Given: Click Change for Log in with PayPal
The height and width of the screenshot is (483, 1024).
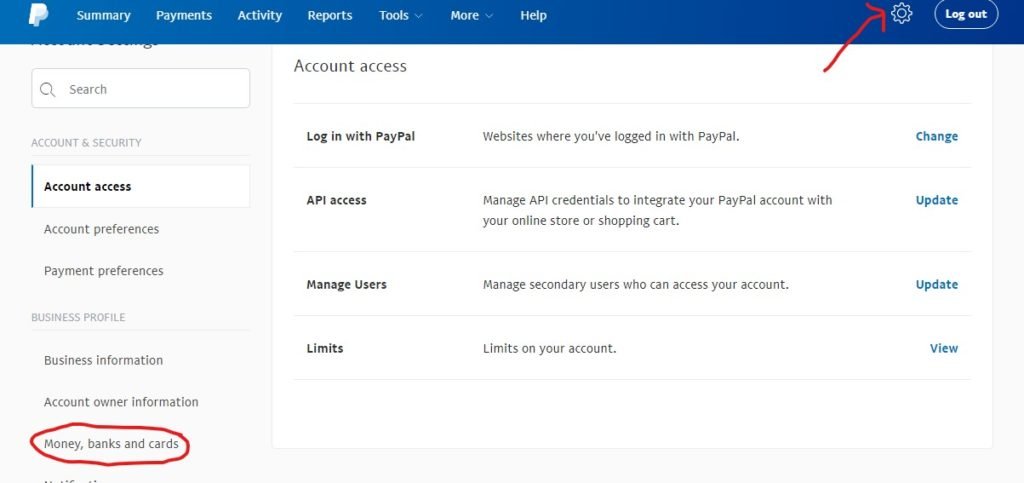Looking at the screenshot, I should pos(936,136).
